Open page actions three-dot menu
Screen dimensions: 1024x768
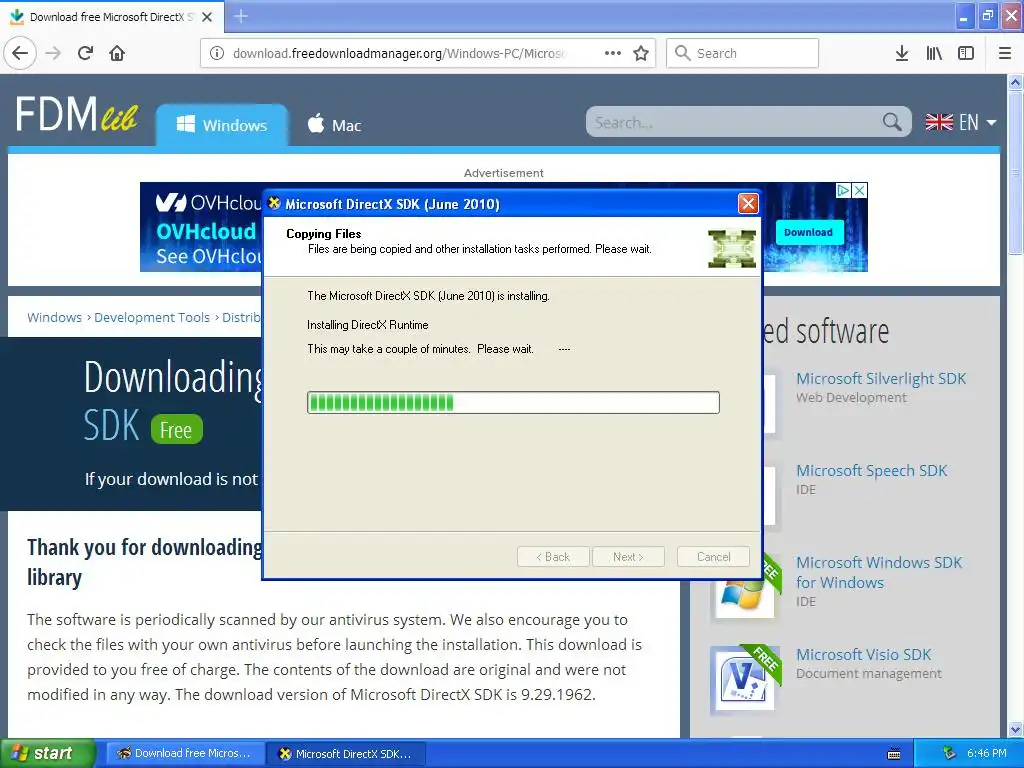(x=613, y=53)
